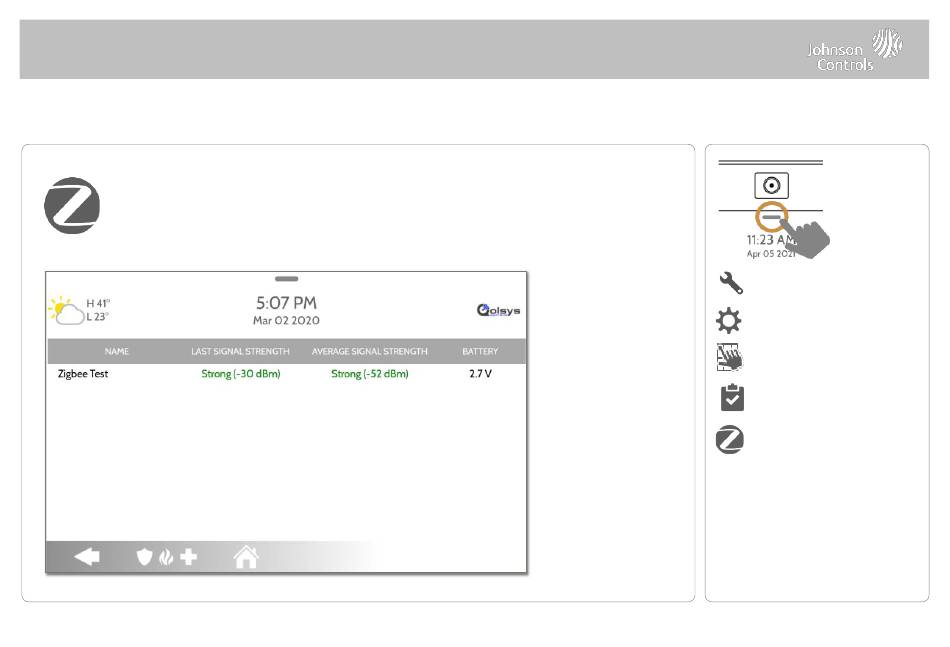Screen dimensions: 950x647
Task: Open the emergency shield fire plus icon
Action: pyautogui.click(x=167, y=557)
